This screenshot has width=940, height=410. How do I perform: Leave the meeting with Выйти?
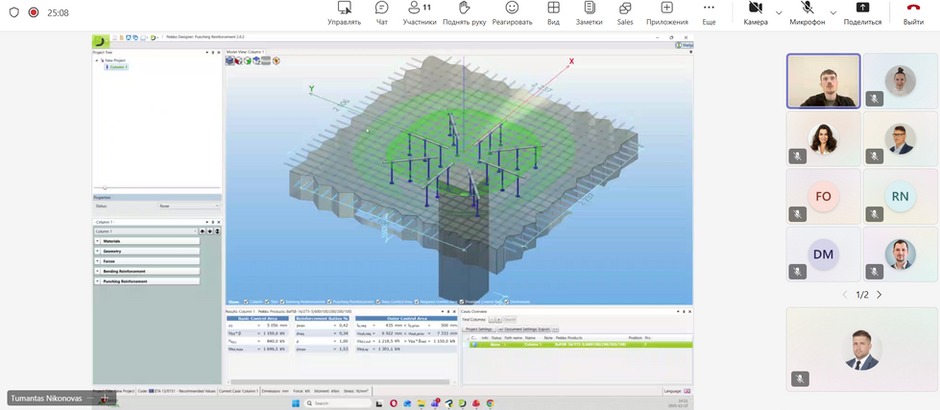[913, 13]
